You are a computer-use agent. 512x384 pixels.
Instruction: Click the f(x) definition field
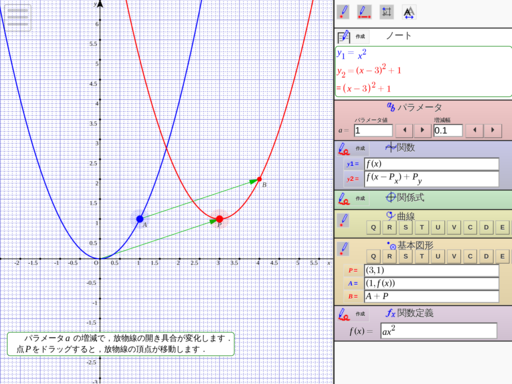click(438, 331)
